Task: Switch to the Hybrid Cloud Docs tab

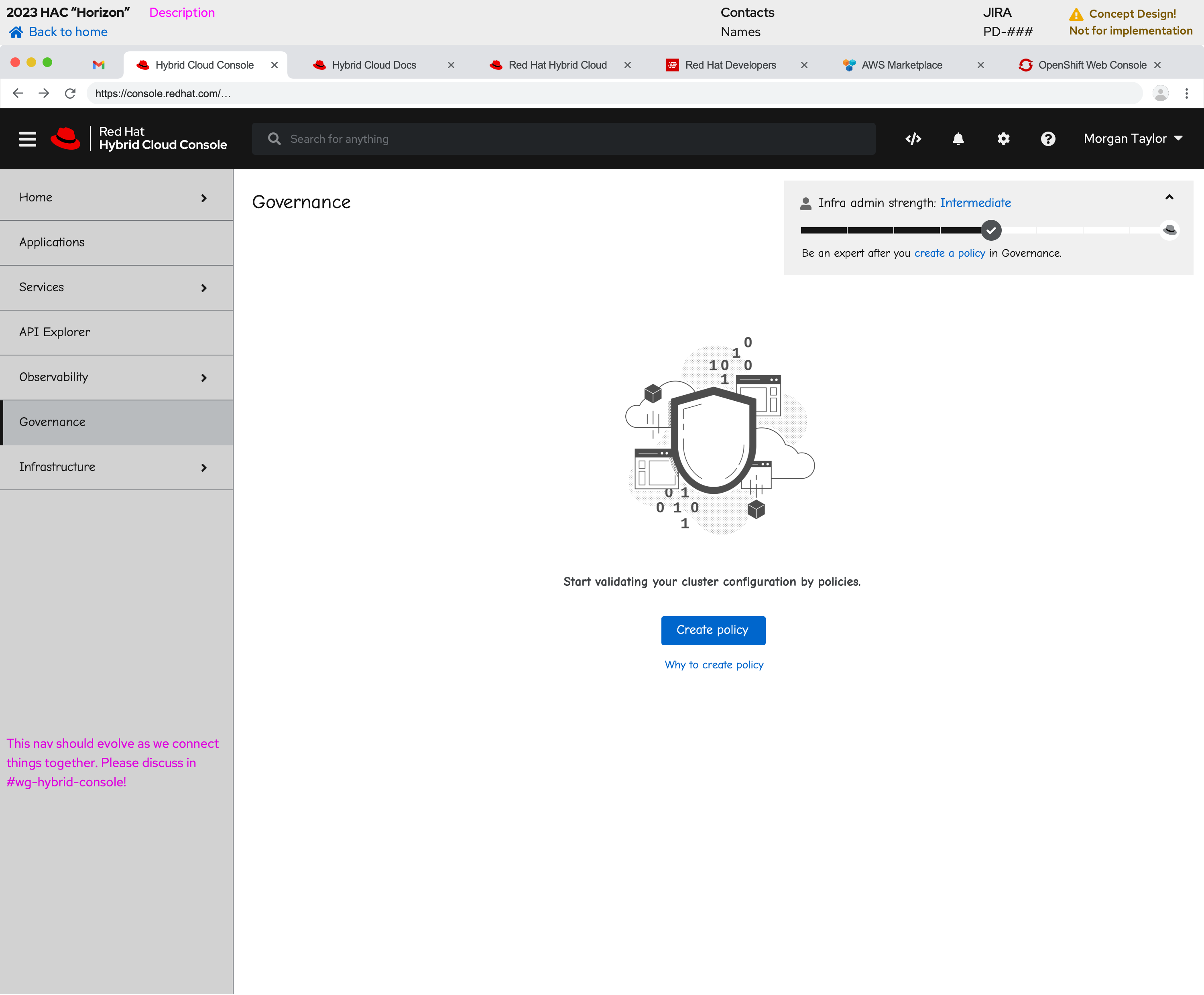Action: click(x=374, y=65)
